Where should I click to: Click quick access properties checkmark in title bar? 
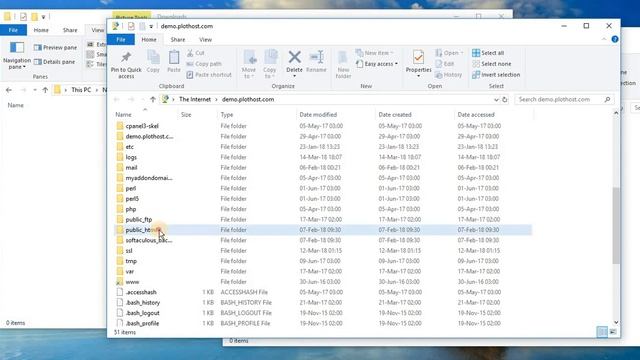[x=131, y=26]
